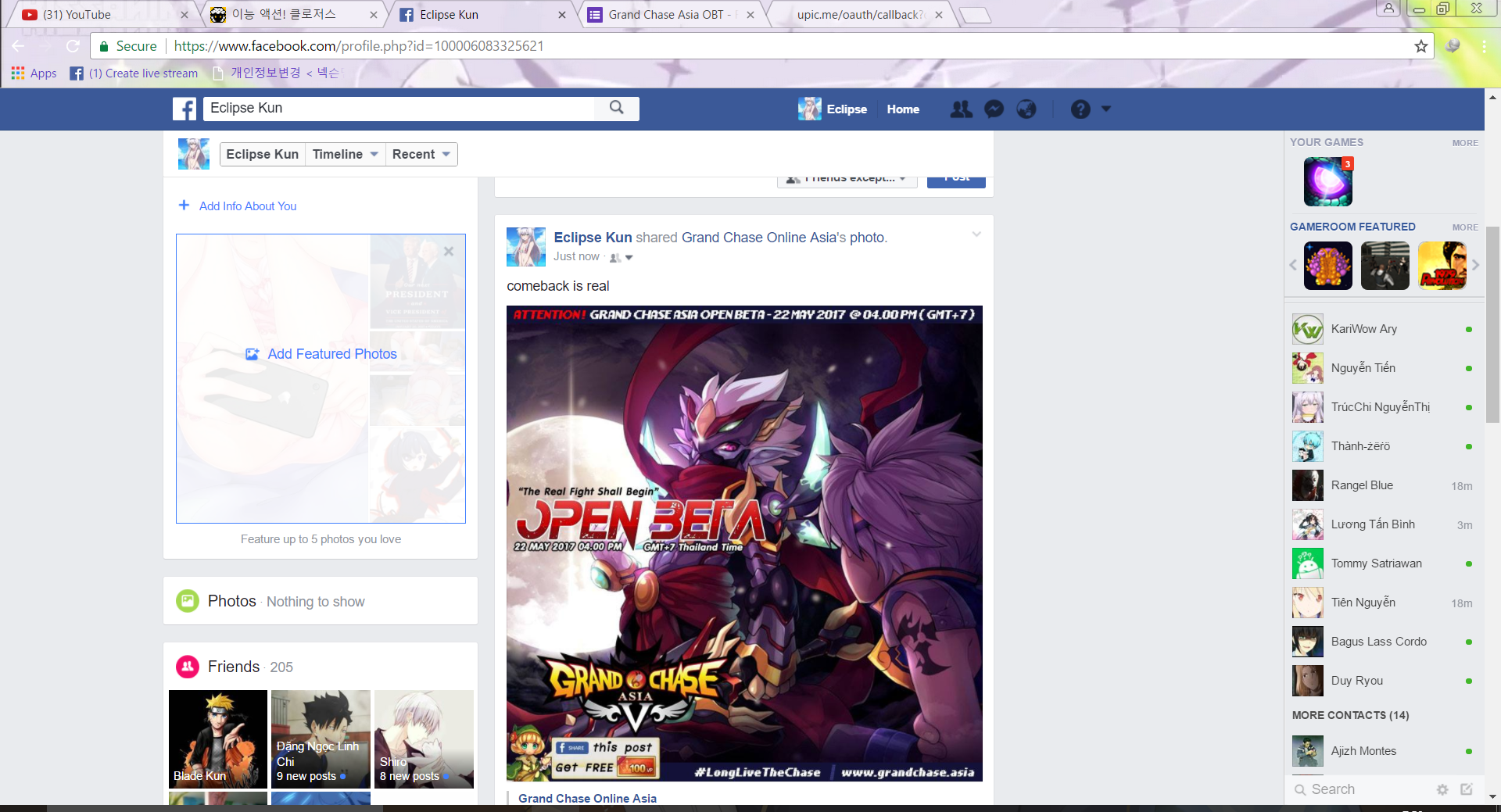Open chat with Ajizh Montes
The image size is (1501, 812).
pos(1384,751)
